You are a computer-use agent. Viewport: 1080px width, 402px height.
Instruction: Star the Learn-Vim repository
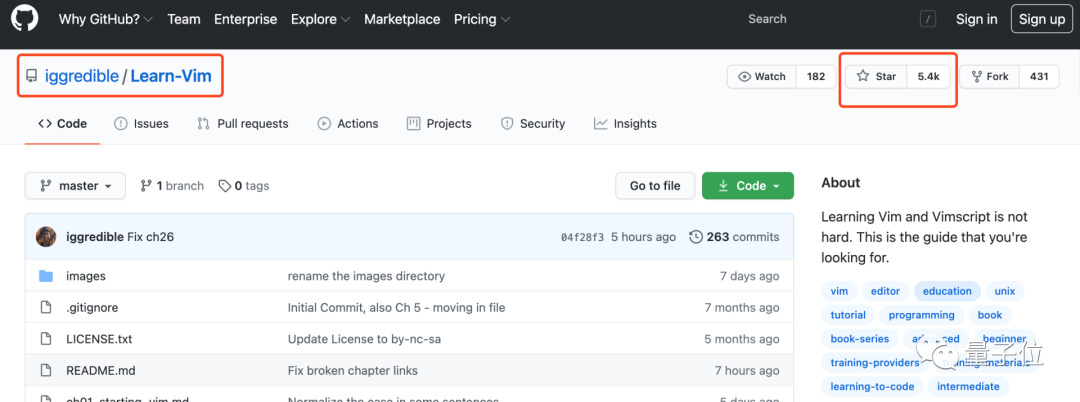click(x=876, y=77)
